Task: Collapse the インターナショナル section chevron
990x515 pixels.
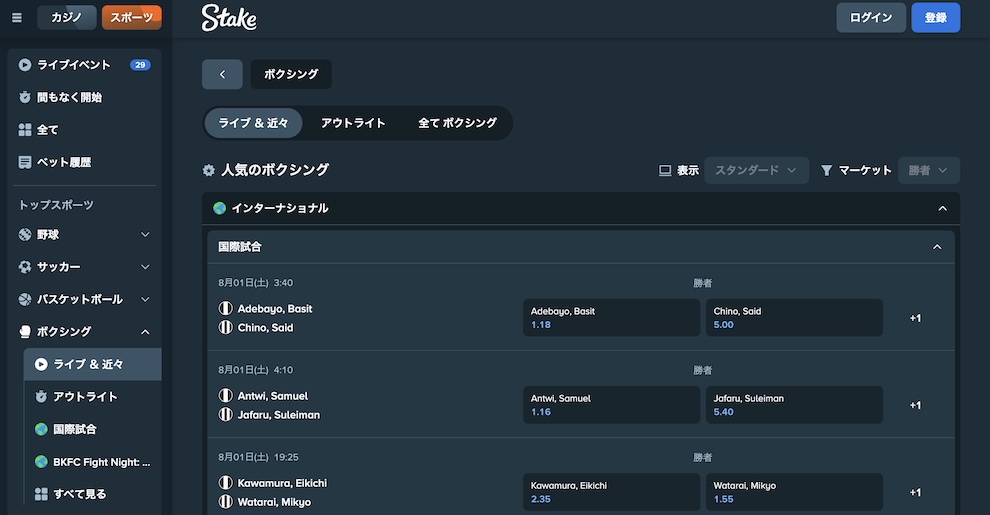Action: [x=943, y=208]
